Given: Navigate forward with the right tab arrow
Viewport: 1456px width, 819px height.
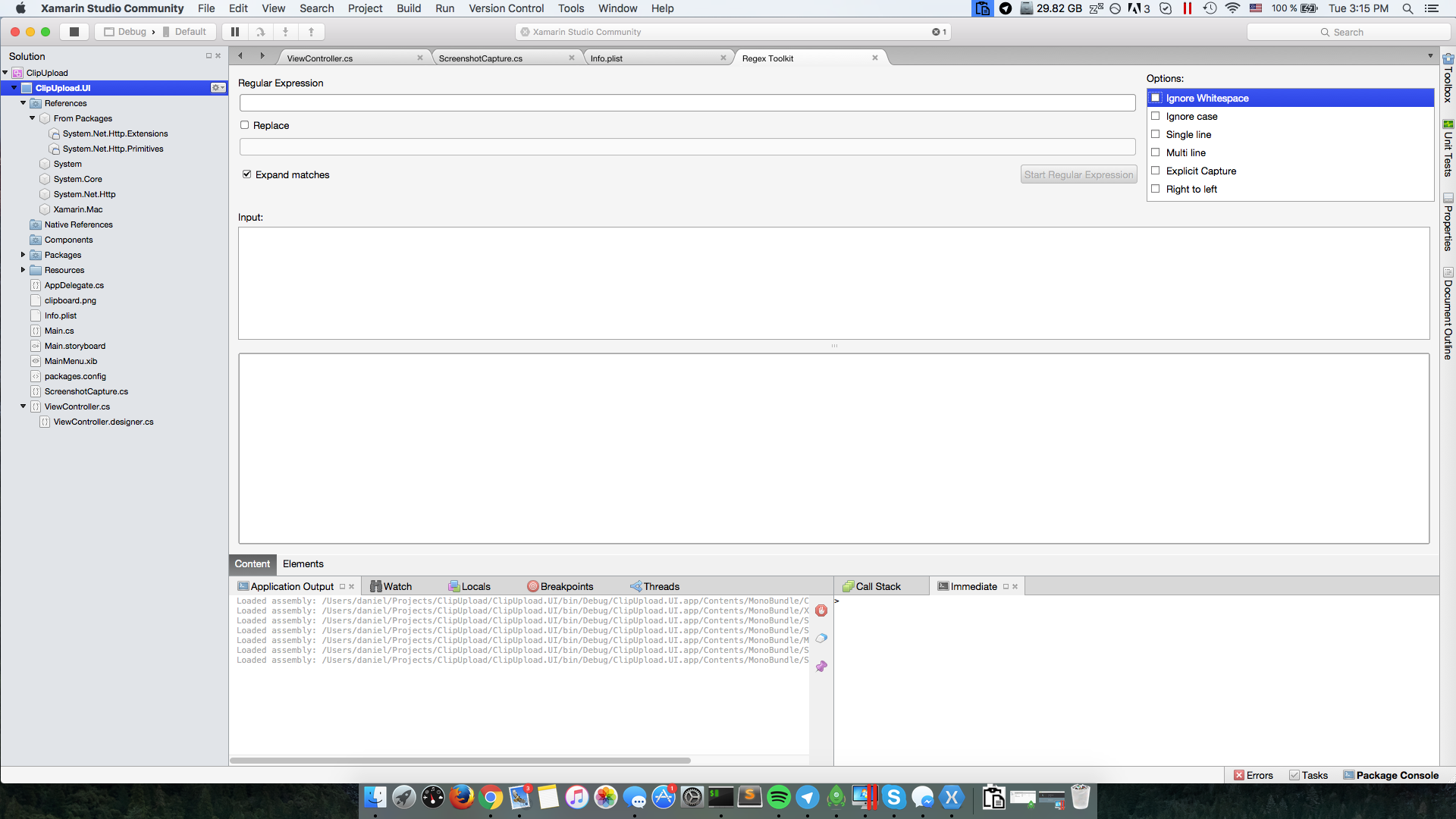Looking at the screenshot, I should pyautogui.click(x=262, y=55).
